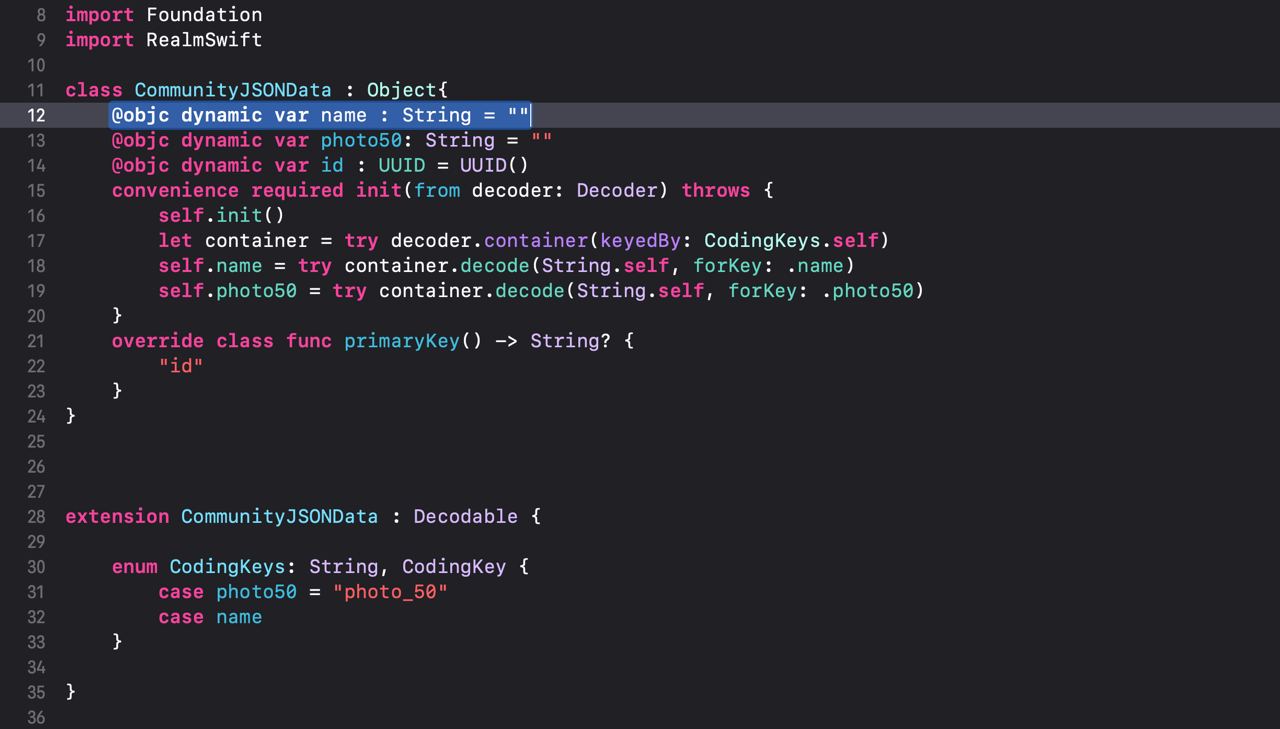Click the "required" keyword on line 15

tap(297, 190)
